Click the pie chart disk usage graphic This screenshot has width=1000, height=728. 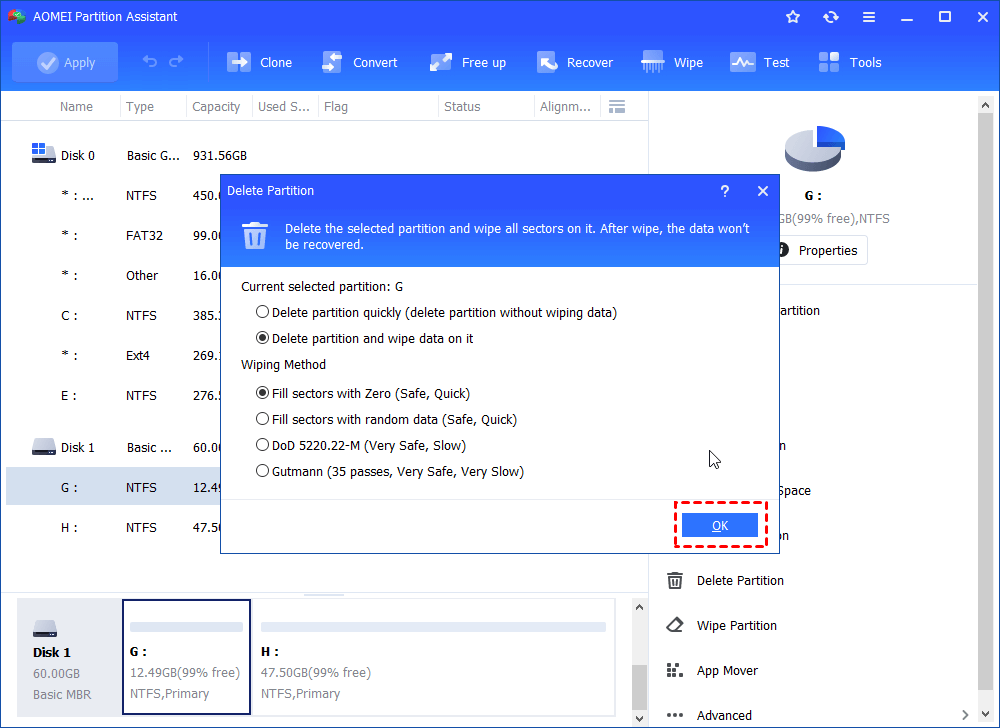pyautogui.click(x=814, y=149)
